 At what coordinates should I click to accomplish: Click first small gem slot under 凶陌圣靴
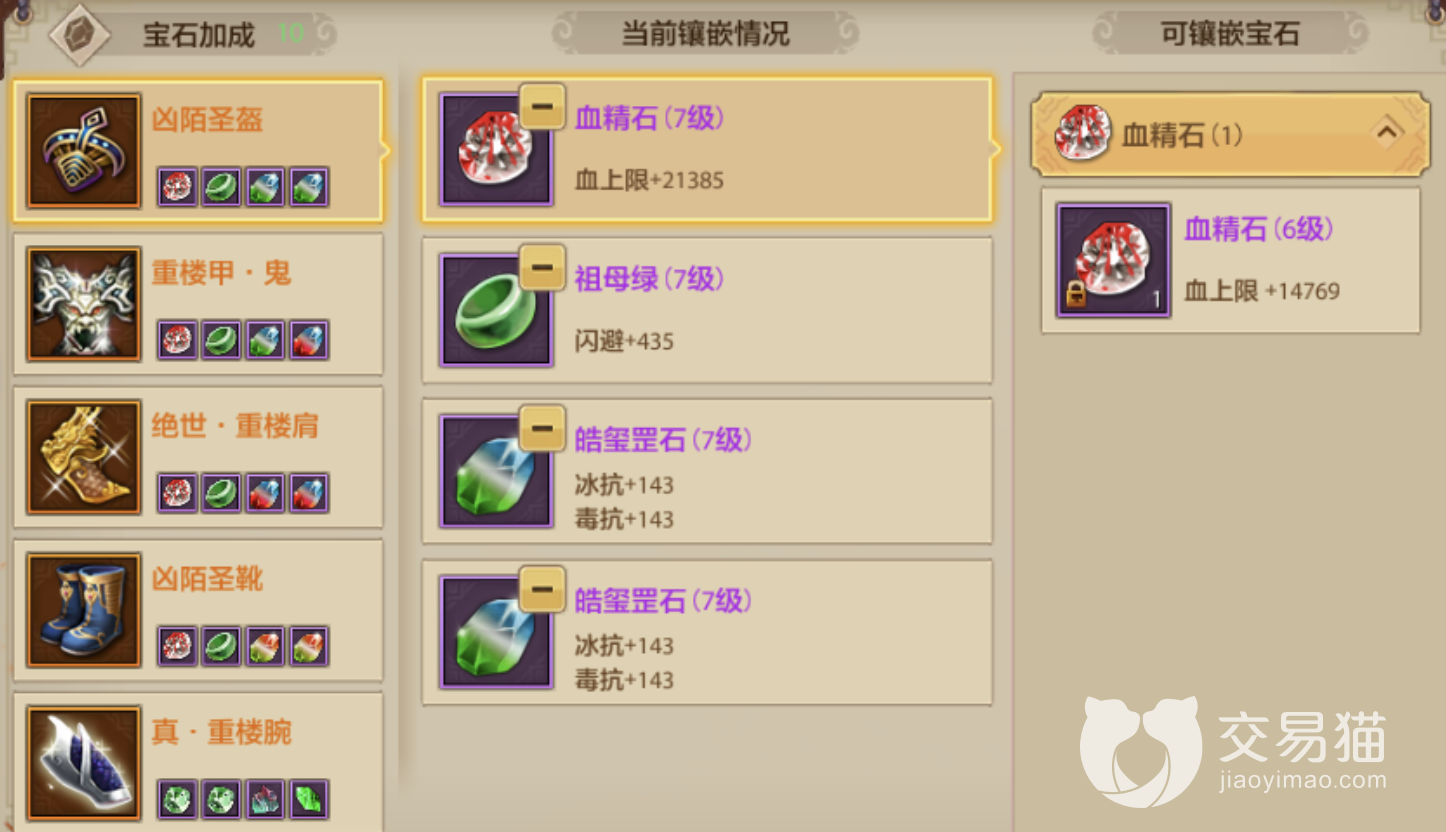coord(177,646)
